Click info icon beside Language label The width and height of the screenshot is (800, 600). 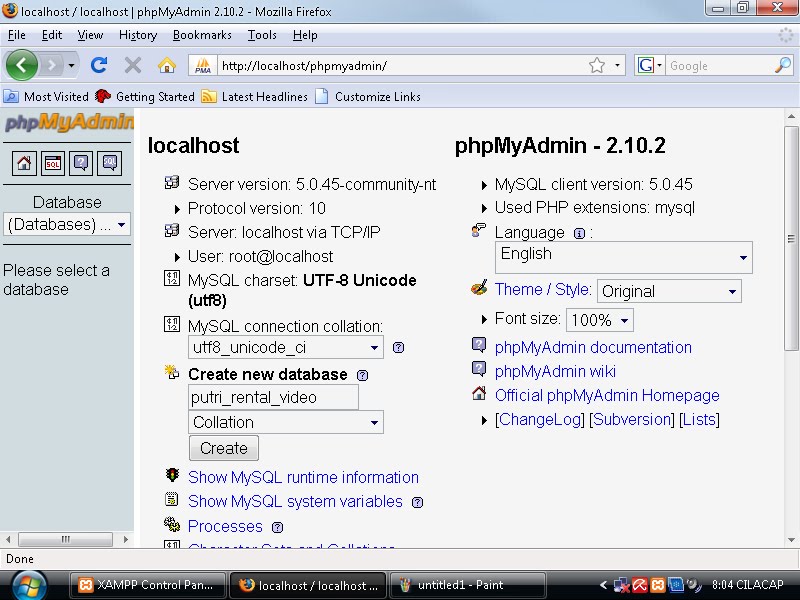coord(579,233)
